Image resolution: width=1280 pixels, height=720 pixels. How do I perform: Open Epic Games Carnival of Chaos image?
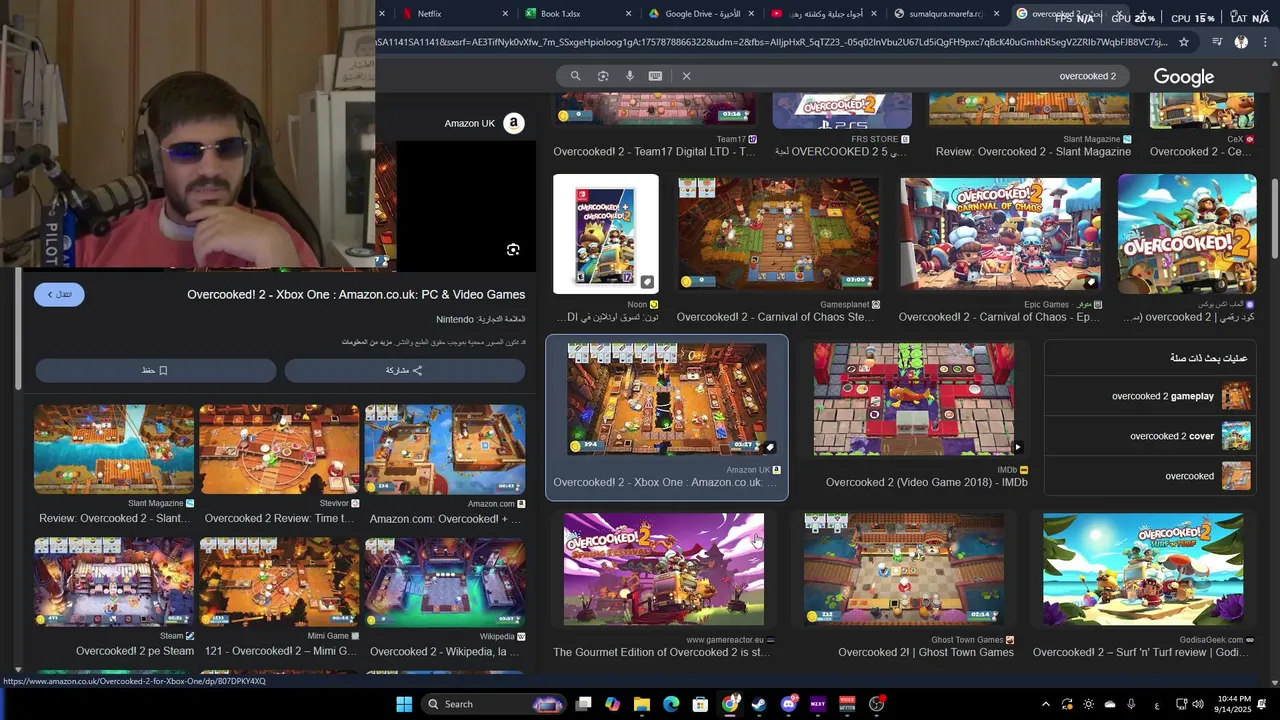(1000, 234)
